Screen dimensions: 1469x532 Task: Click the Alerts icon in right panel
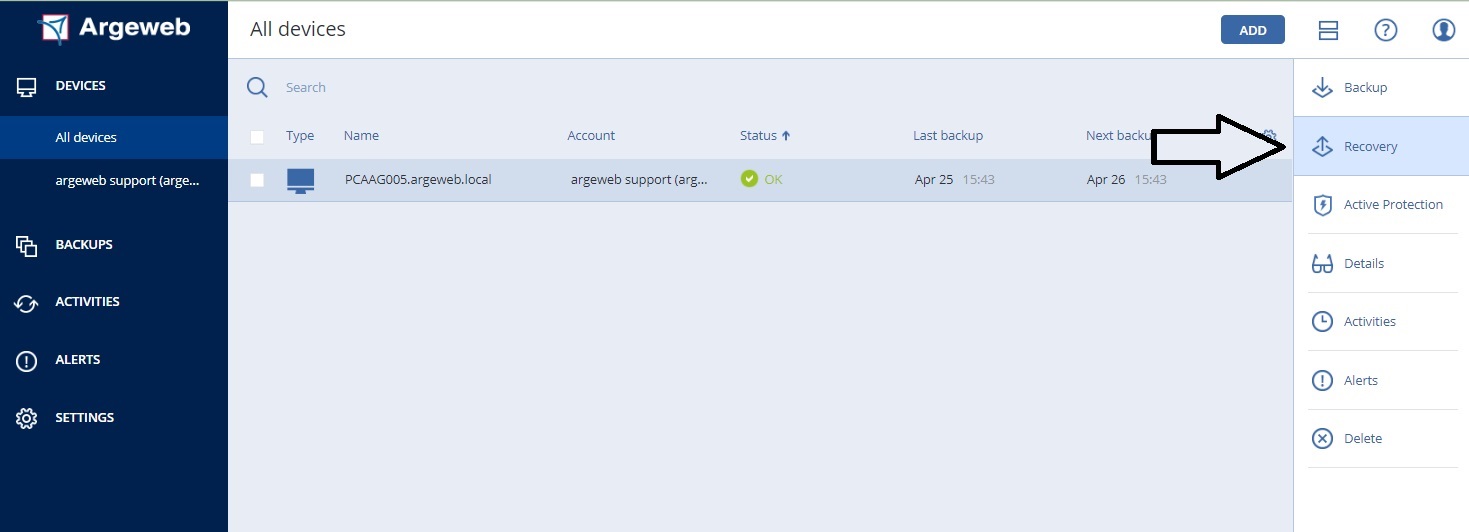pyautogui.click(x=1322, y=380)
